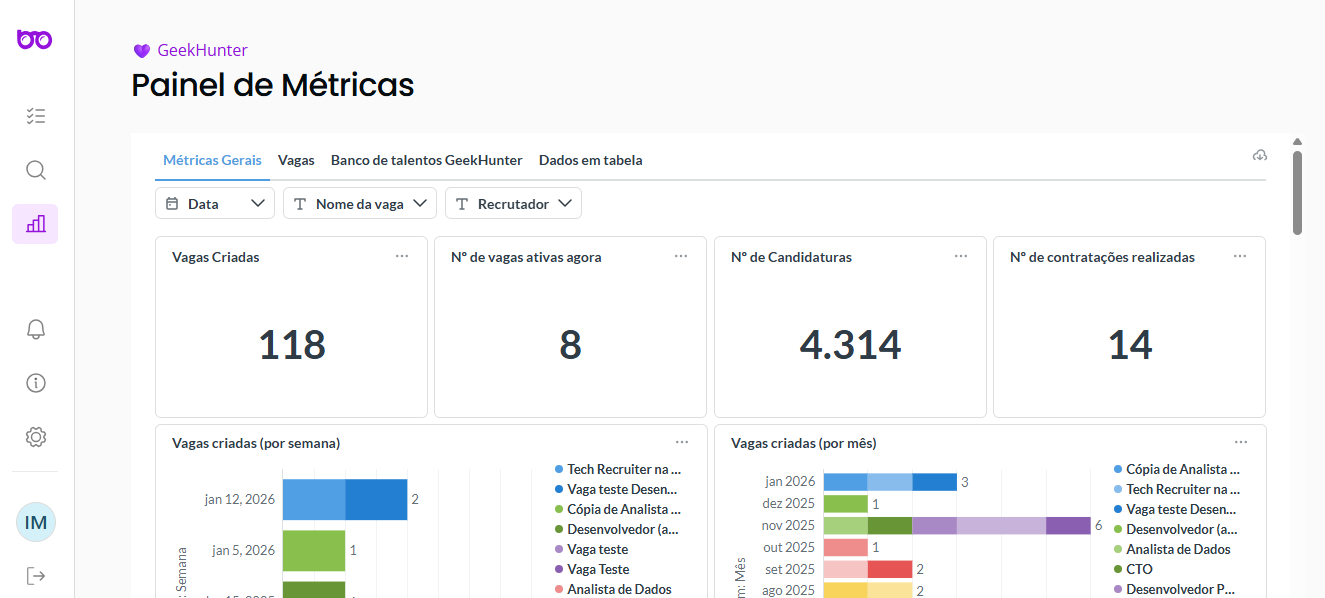The height and width of the screenshot is (598, 1325).
Task: Click the logout arrow icon
Action: (36, 576)
